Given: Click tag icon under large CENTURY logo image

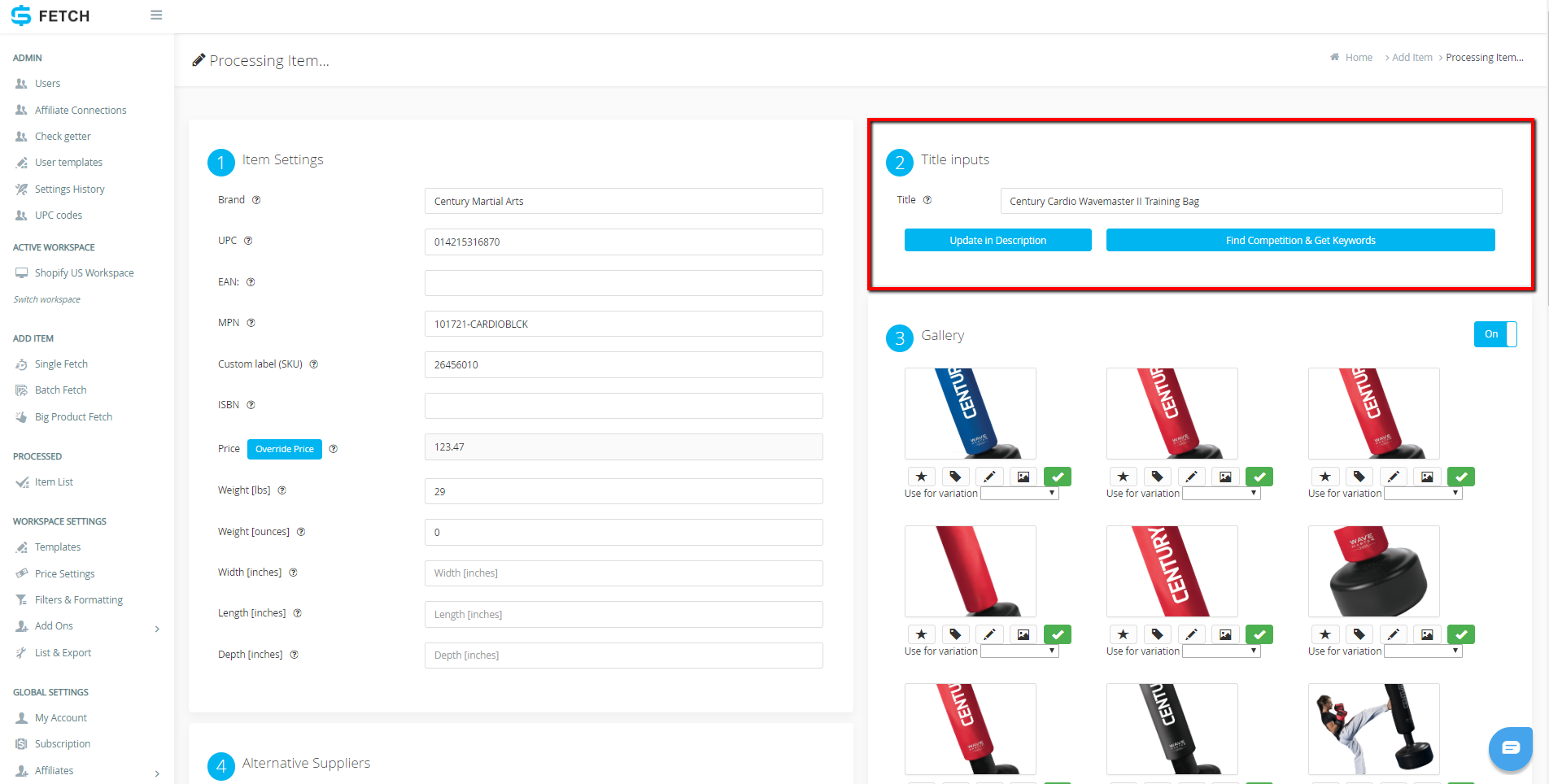Looking at the screenshot, I should coord(1157,634).
